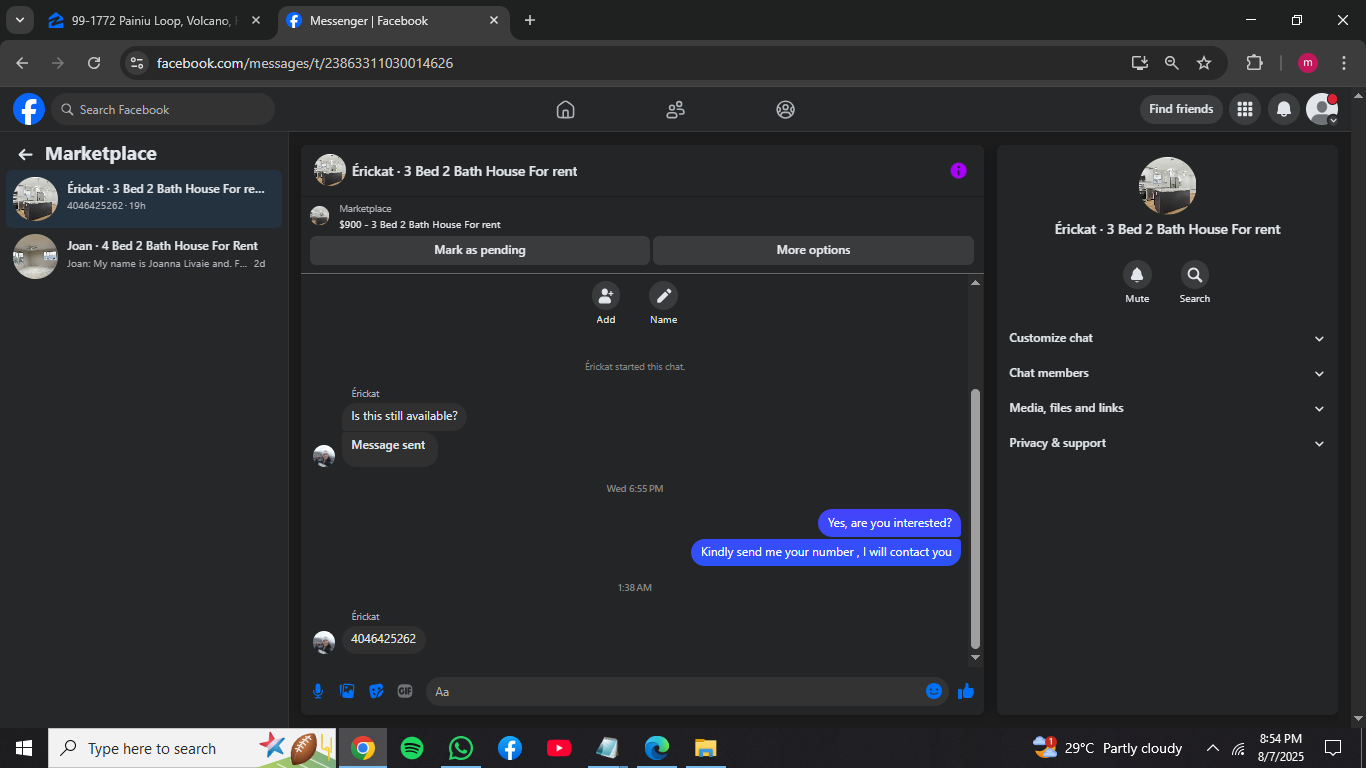Bookmark this page with the star
Image resolution: width=1366 pixels, height=768 pixels.
click(1204, 63)
